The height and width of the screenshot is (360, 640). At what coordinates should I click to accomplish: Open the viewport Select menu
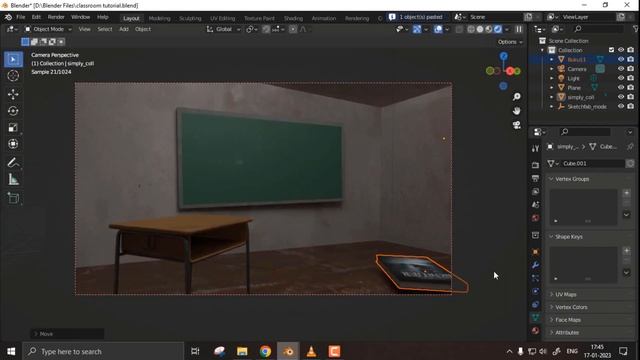(x=104, y=29)
